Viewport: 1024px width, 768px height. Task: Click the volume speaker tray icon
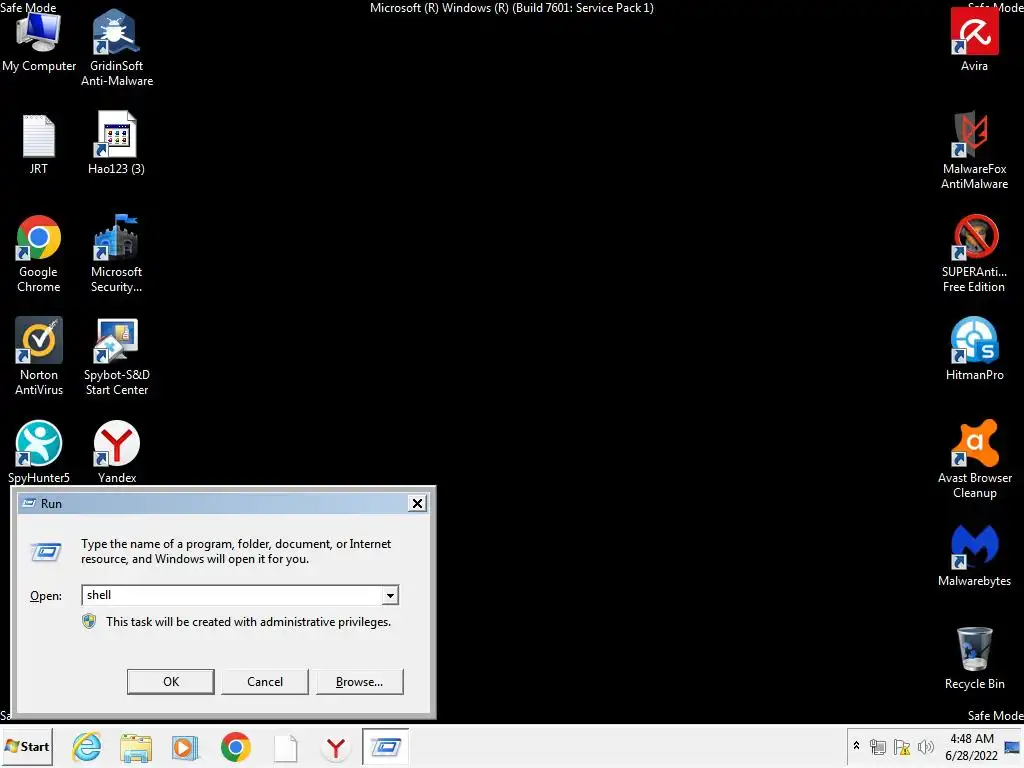tap(925, 746)
